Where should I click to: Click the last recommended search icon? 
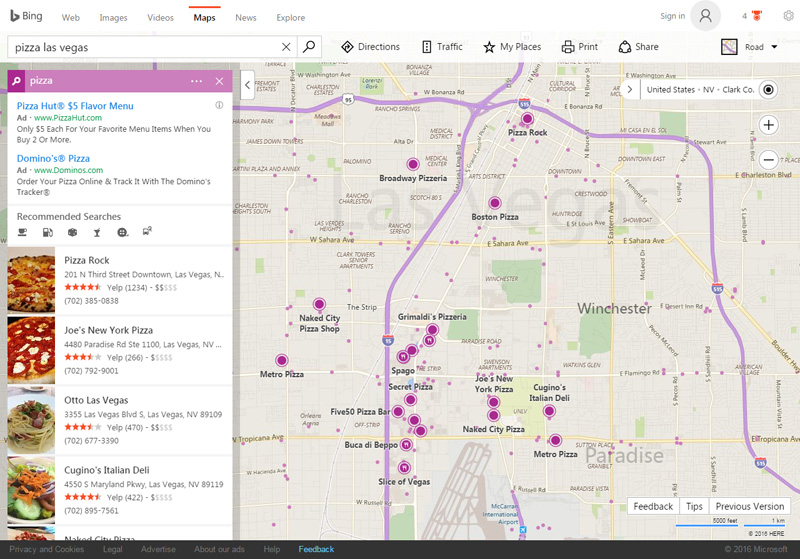pyautogui.click(x=147, y=232)
